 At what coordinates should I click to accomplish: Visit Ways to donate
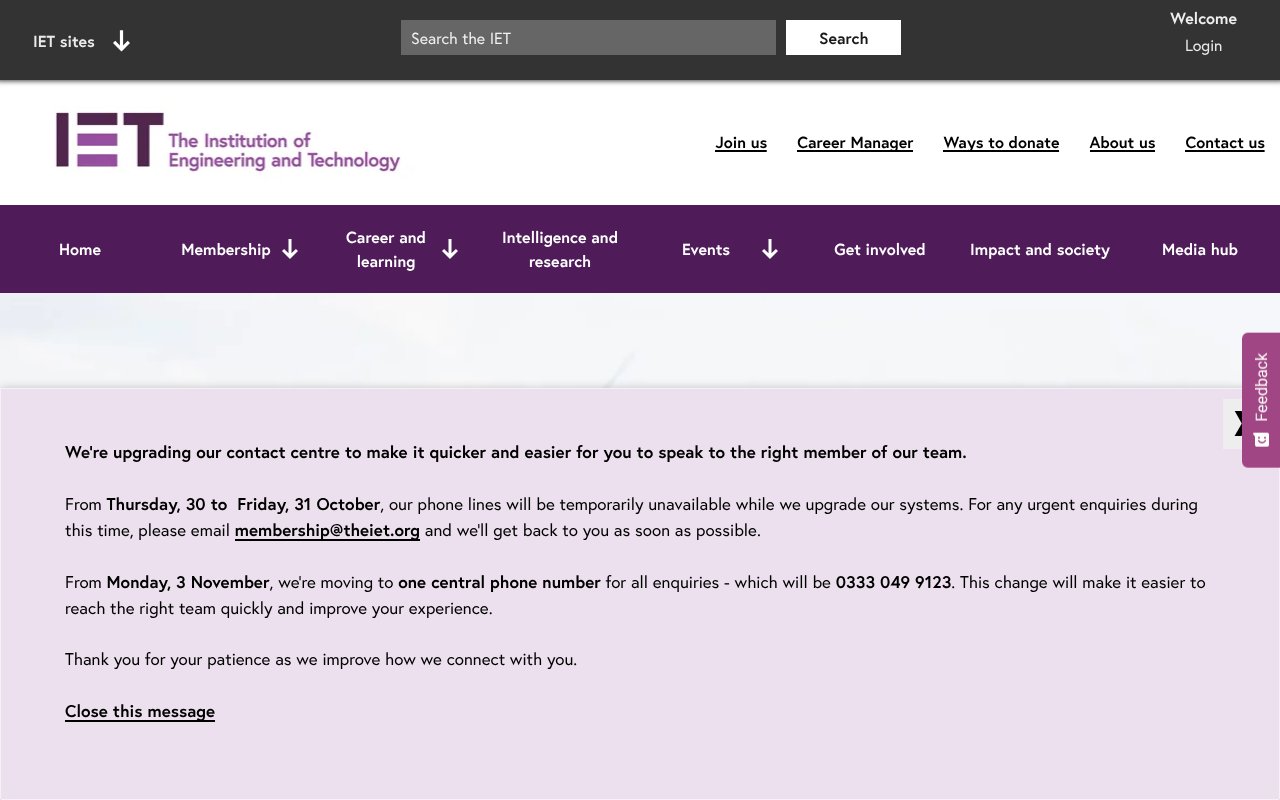1001,142
